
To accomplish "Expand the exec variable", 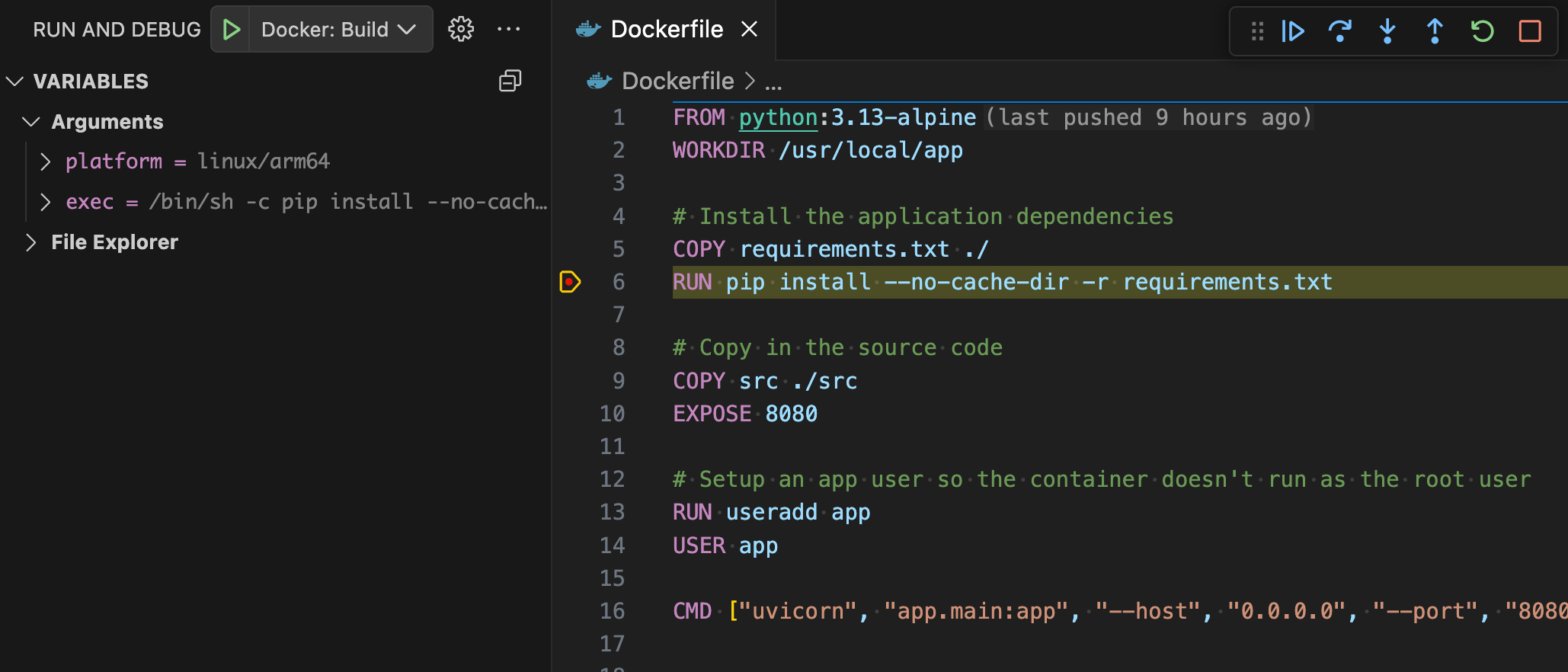I will (46, 202).
